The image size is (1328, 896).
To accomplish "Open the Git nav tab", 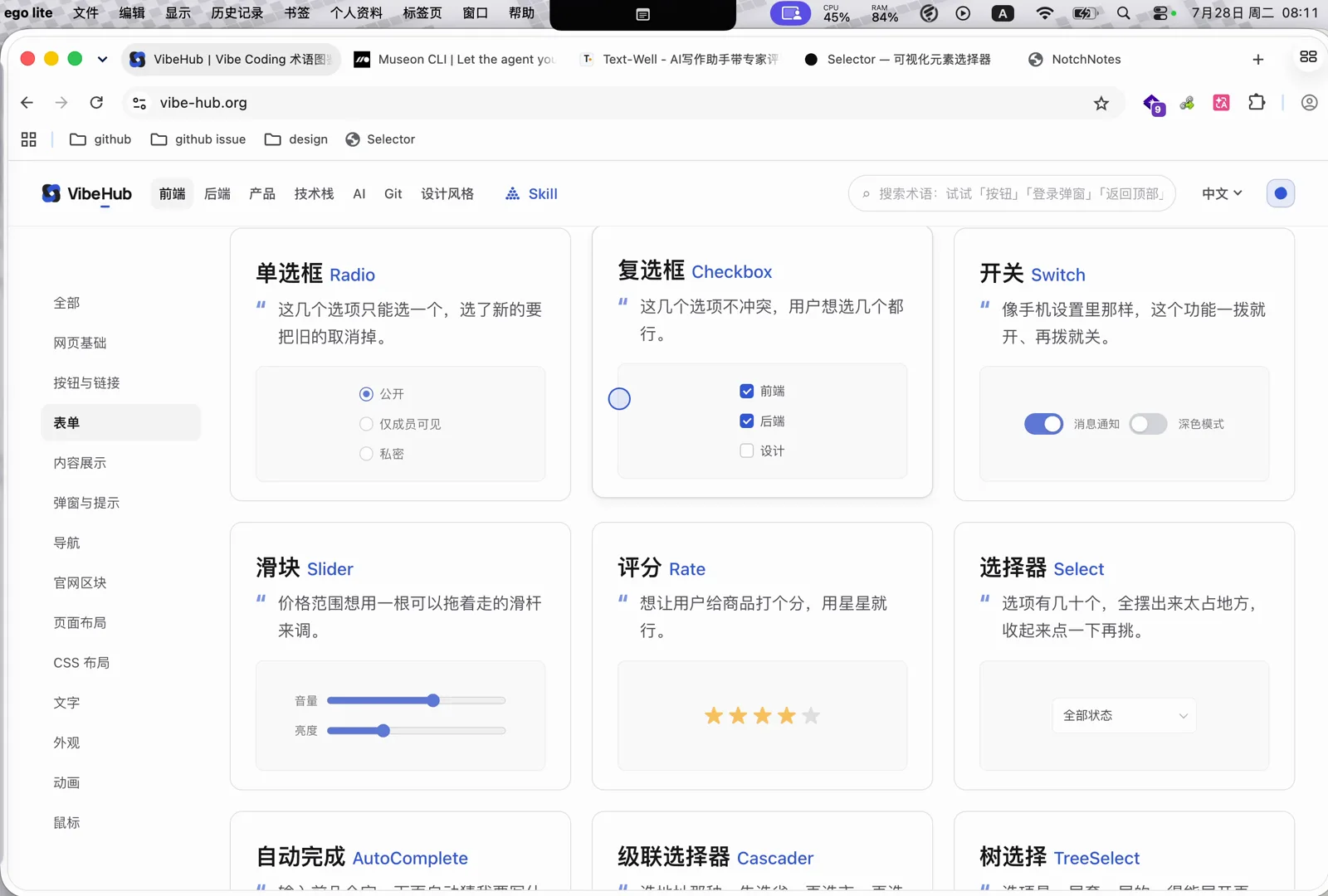I will 393,193.
